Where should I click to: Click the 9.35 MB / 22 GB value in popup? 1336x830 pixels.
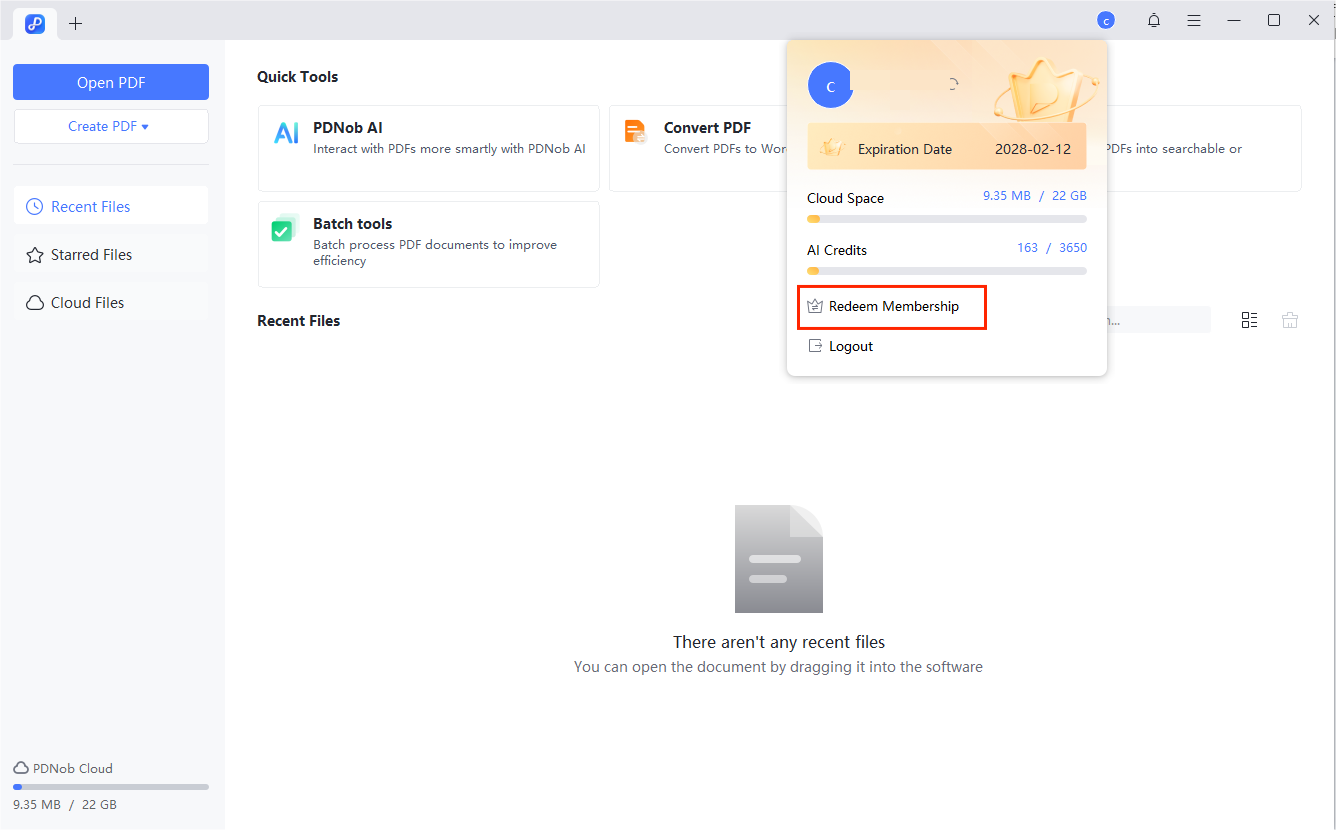(1035, 195)
